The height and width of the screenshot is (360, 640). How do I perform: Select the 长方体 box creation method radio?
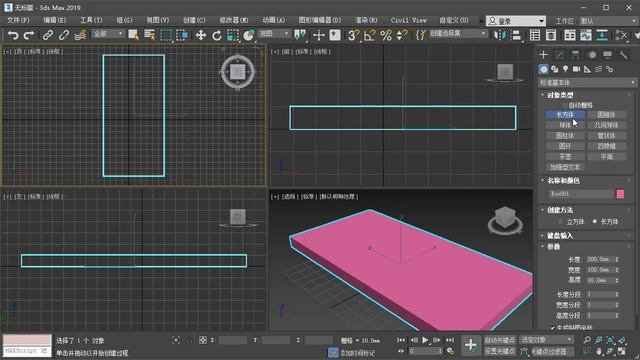click(x=595, y=222)
